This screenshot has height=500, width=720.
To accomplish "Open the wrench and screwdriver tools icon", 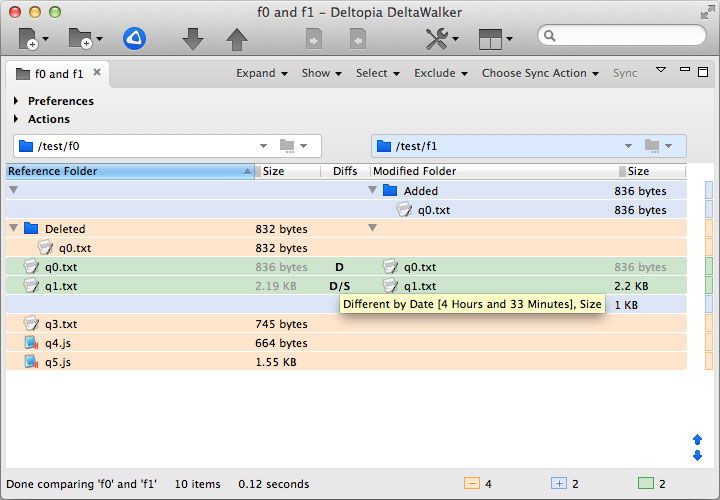I will (x=437, y=39).
